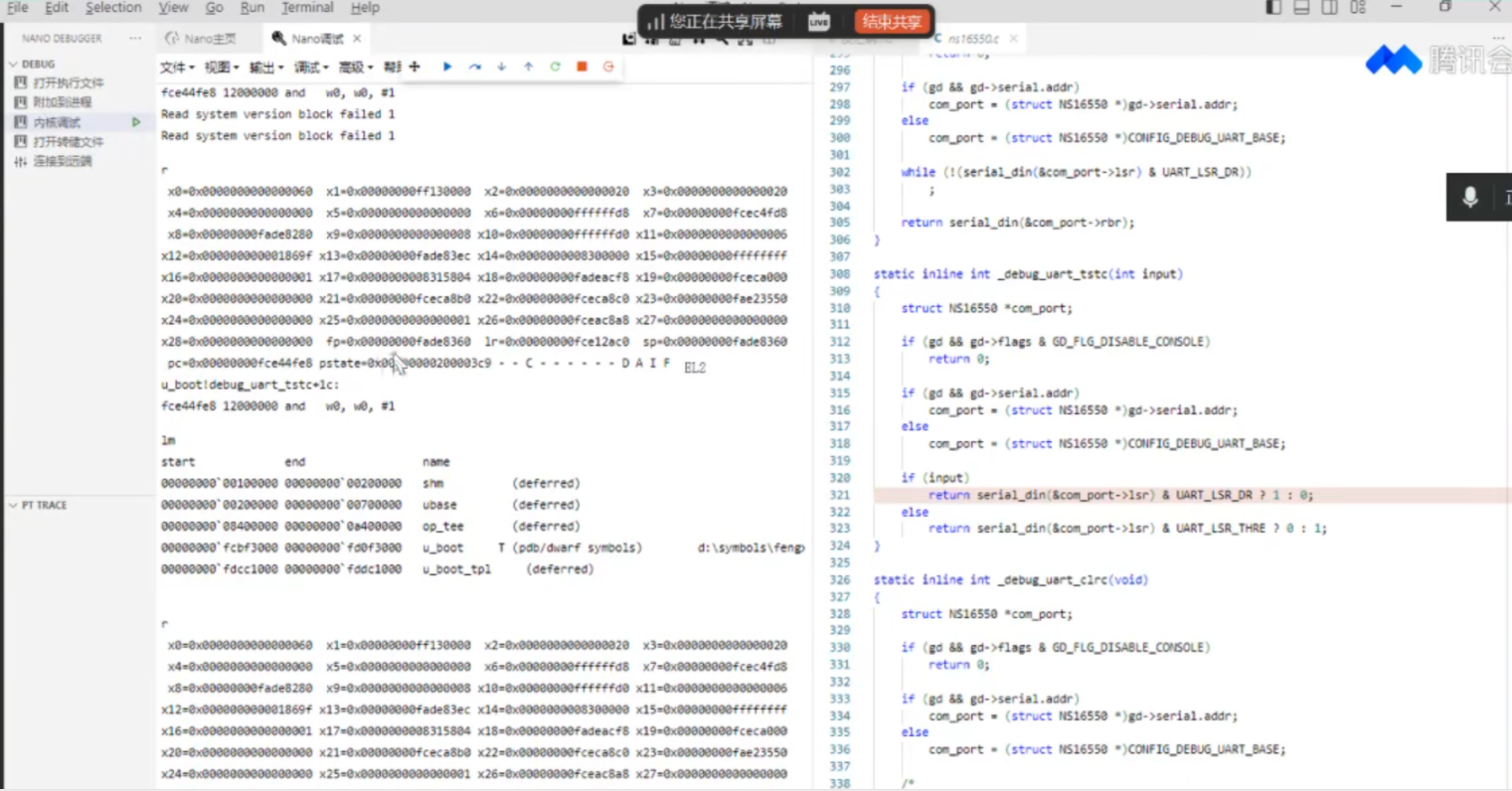
Task: Click the LIVE icon in sharing bar
Action: point(819,21)
